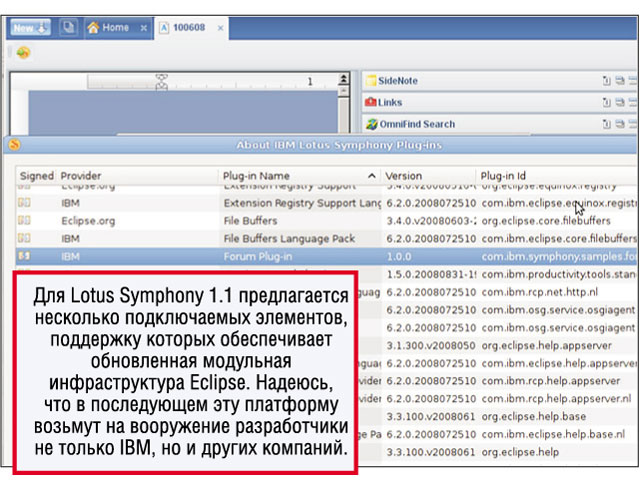Select org.eclipse.help plug-in id in last row
640x482 pixels.
pyautogui.click(x=520, y=452)
